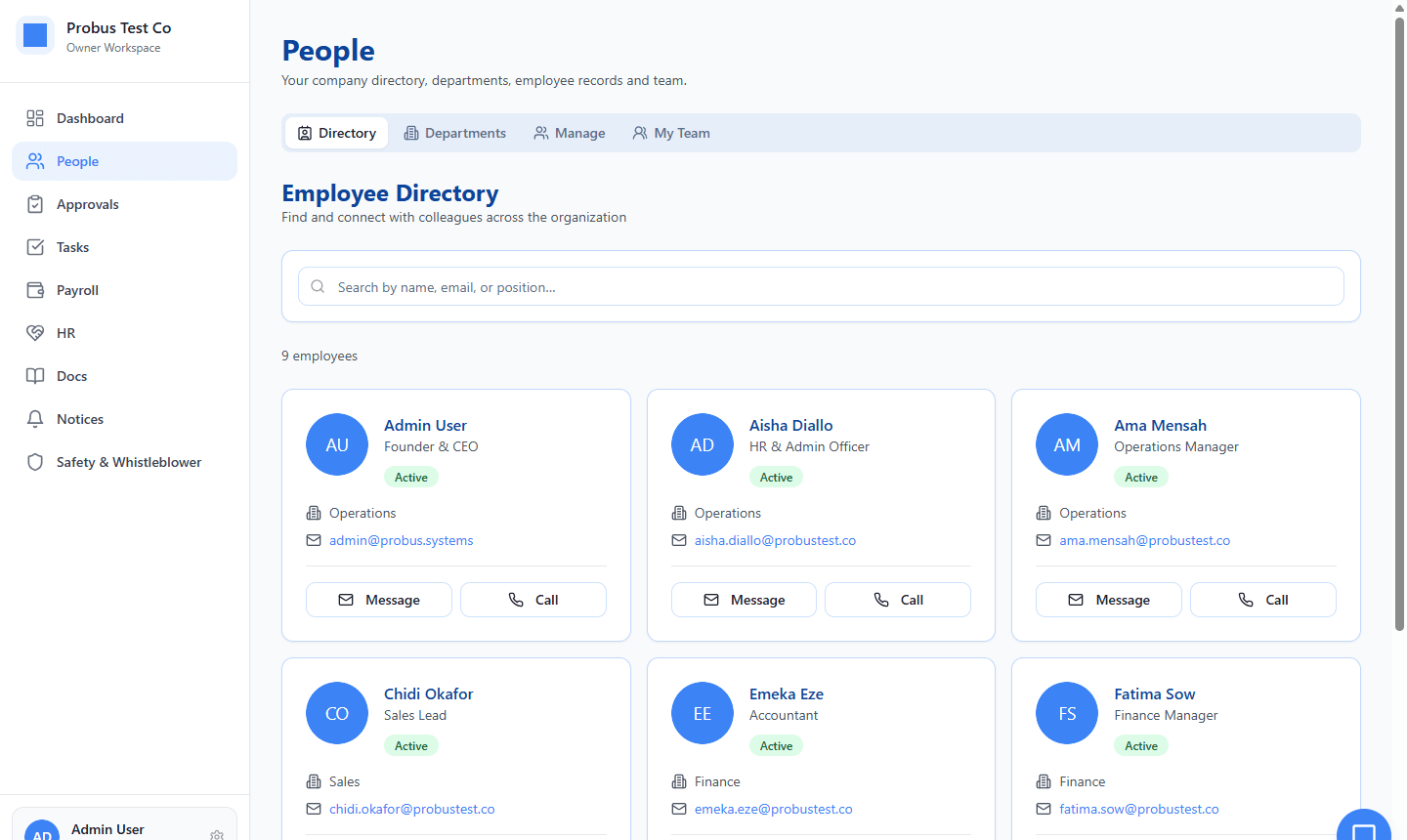
Task: View Notices from the sidebar
Action: 124,419
